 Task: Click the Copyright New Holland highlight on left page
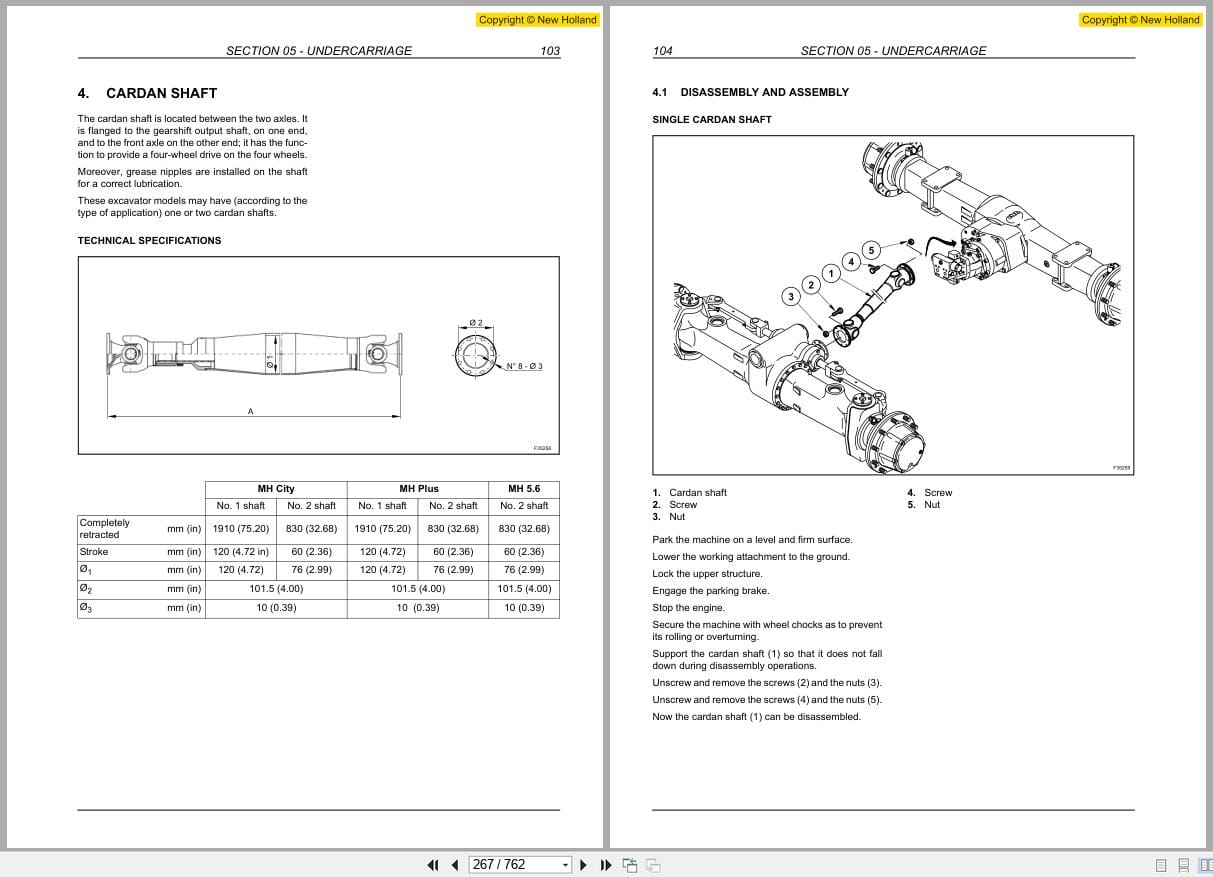point(538,19)
